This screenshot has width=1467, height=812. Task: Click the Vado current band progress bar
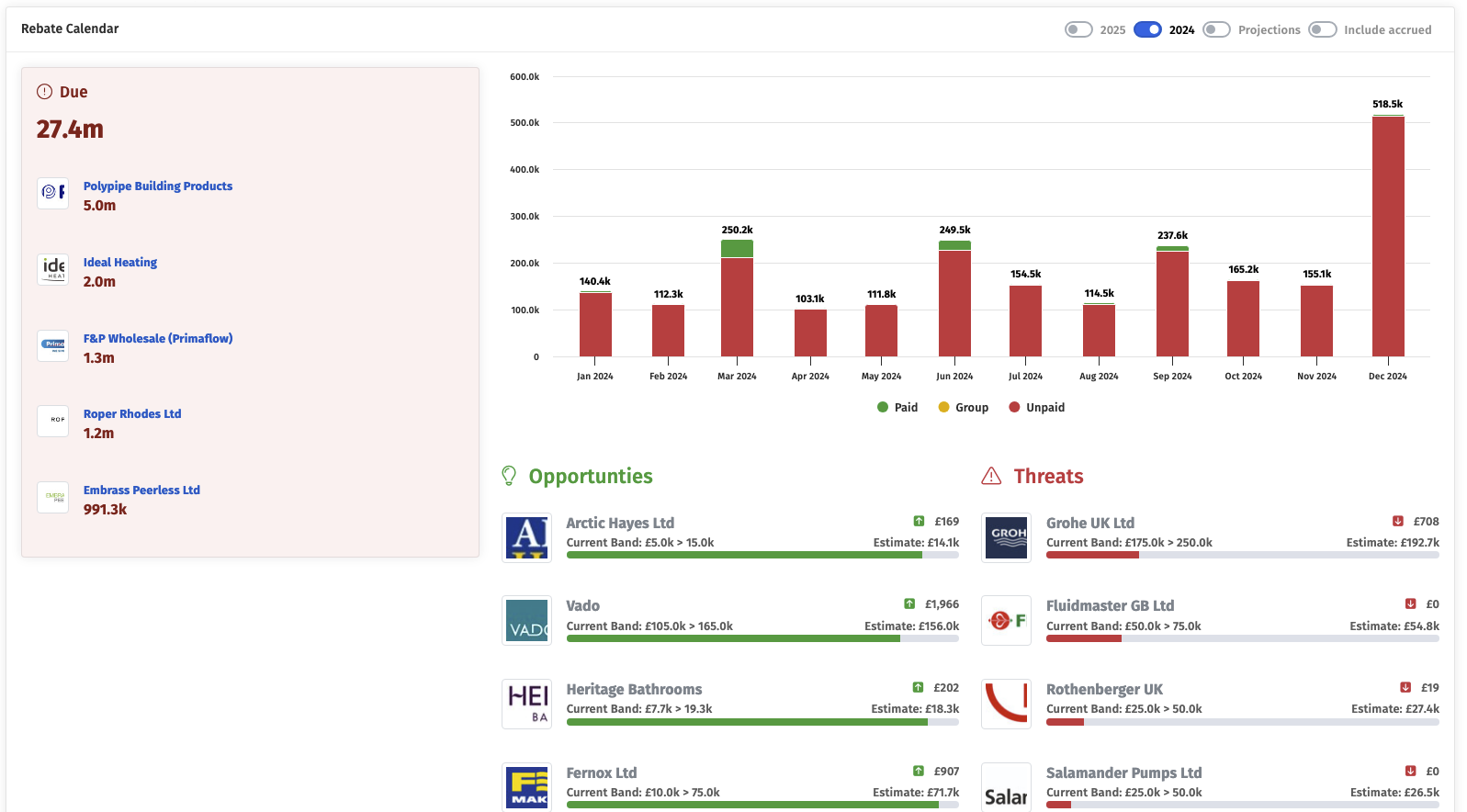pyautogui.click(x=762, y=638)
